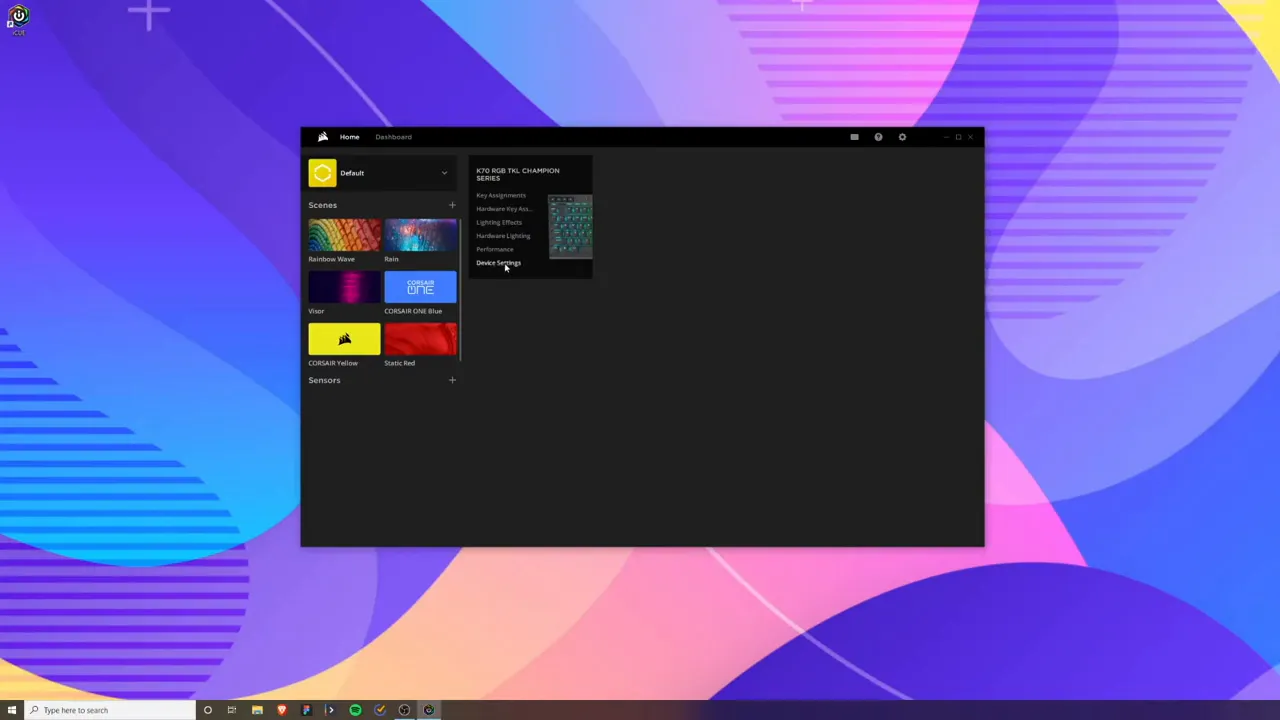Enable the Visor scene

coord(344,289)
